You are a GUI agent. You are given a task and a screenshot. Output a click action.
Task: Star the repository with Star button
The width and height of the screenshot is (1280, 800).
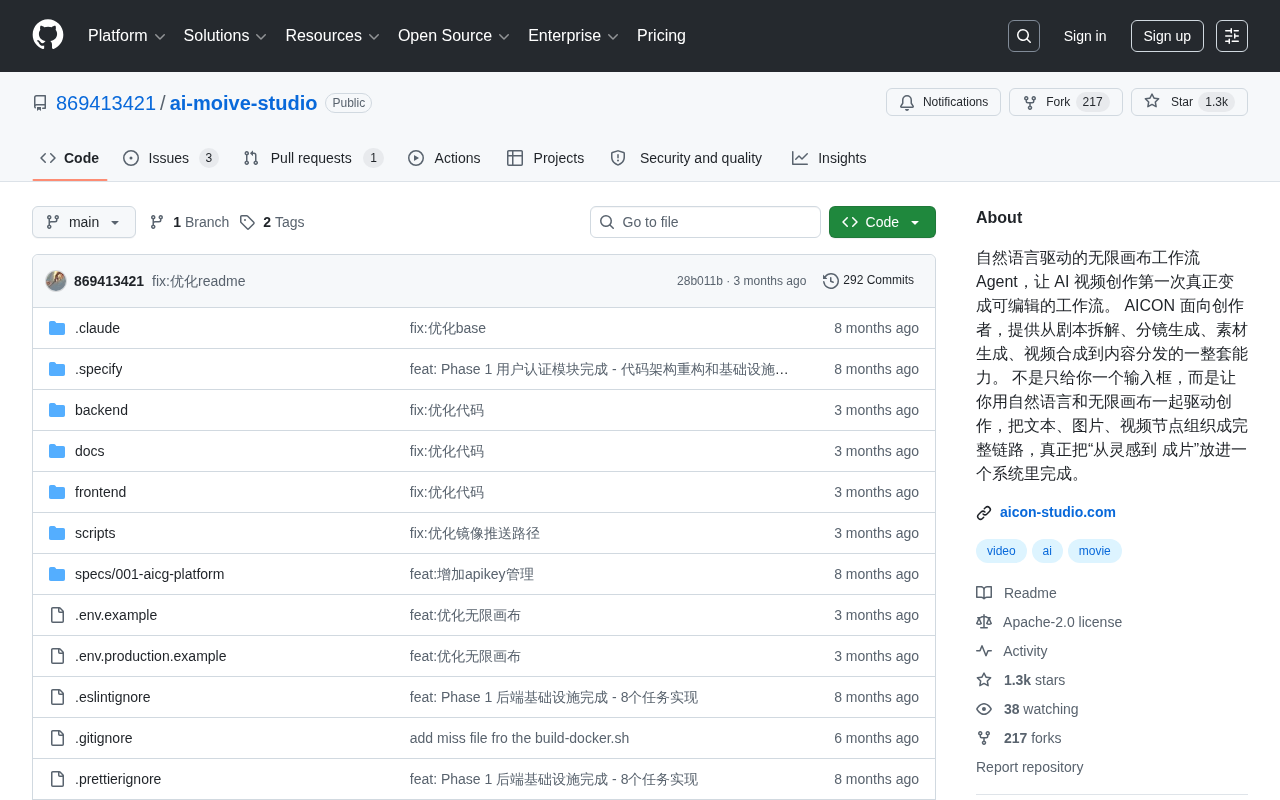point(1189,102)
